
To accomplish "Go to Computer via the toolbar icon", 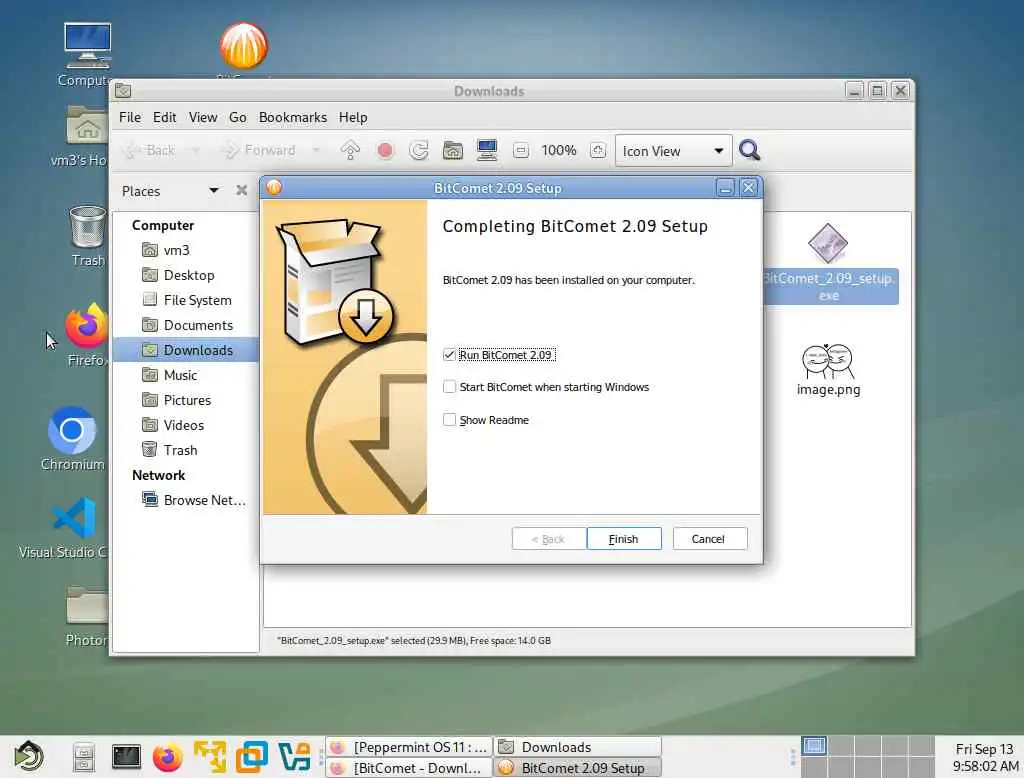I will [487, 151].
